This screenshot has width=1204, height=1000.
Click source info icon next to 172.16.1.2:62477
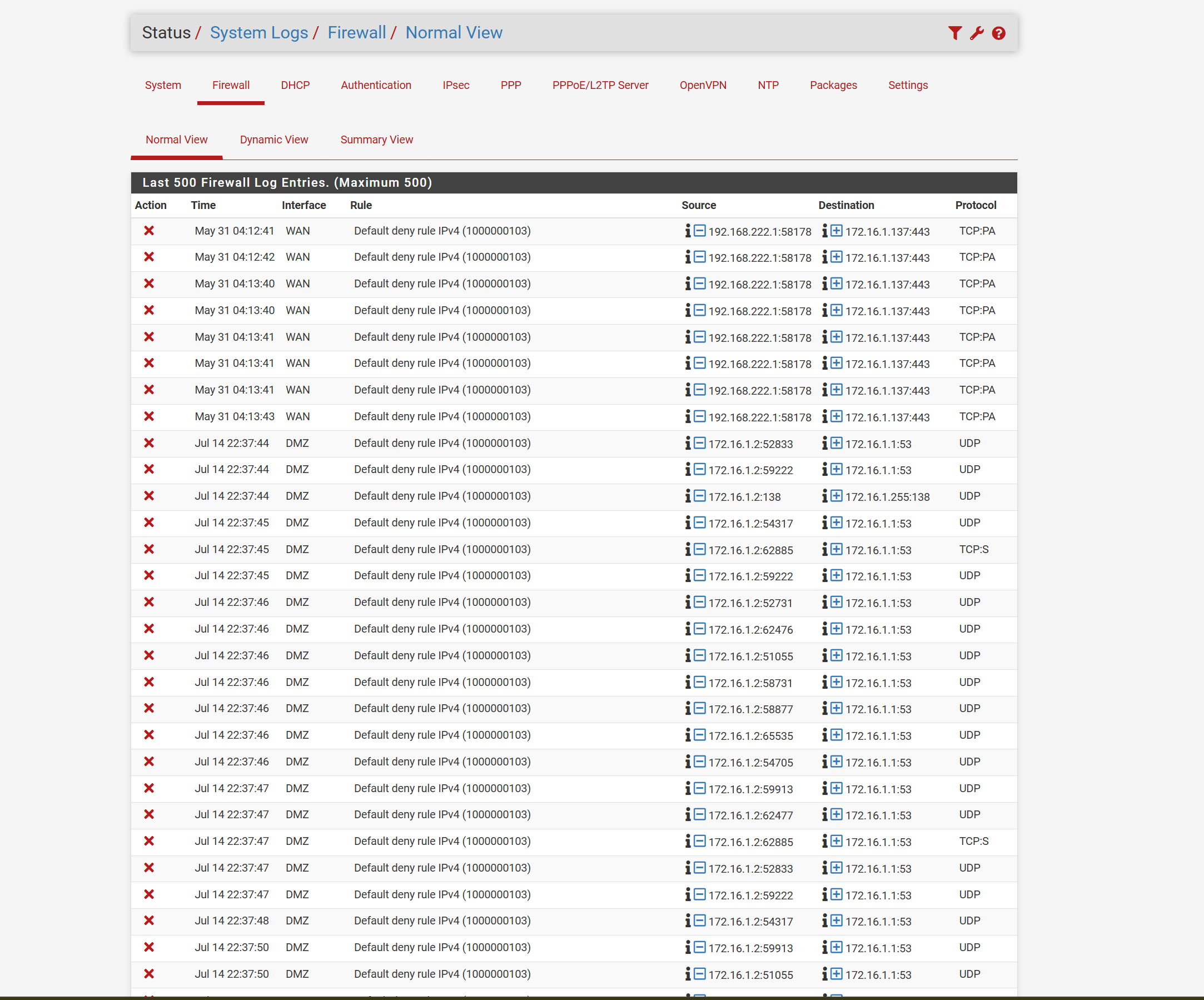pos(688,814)
